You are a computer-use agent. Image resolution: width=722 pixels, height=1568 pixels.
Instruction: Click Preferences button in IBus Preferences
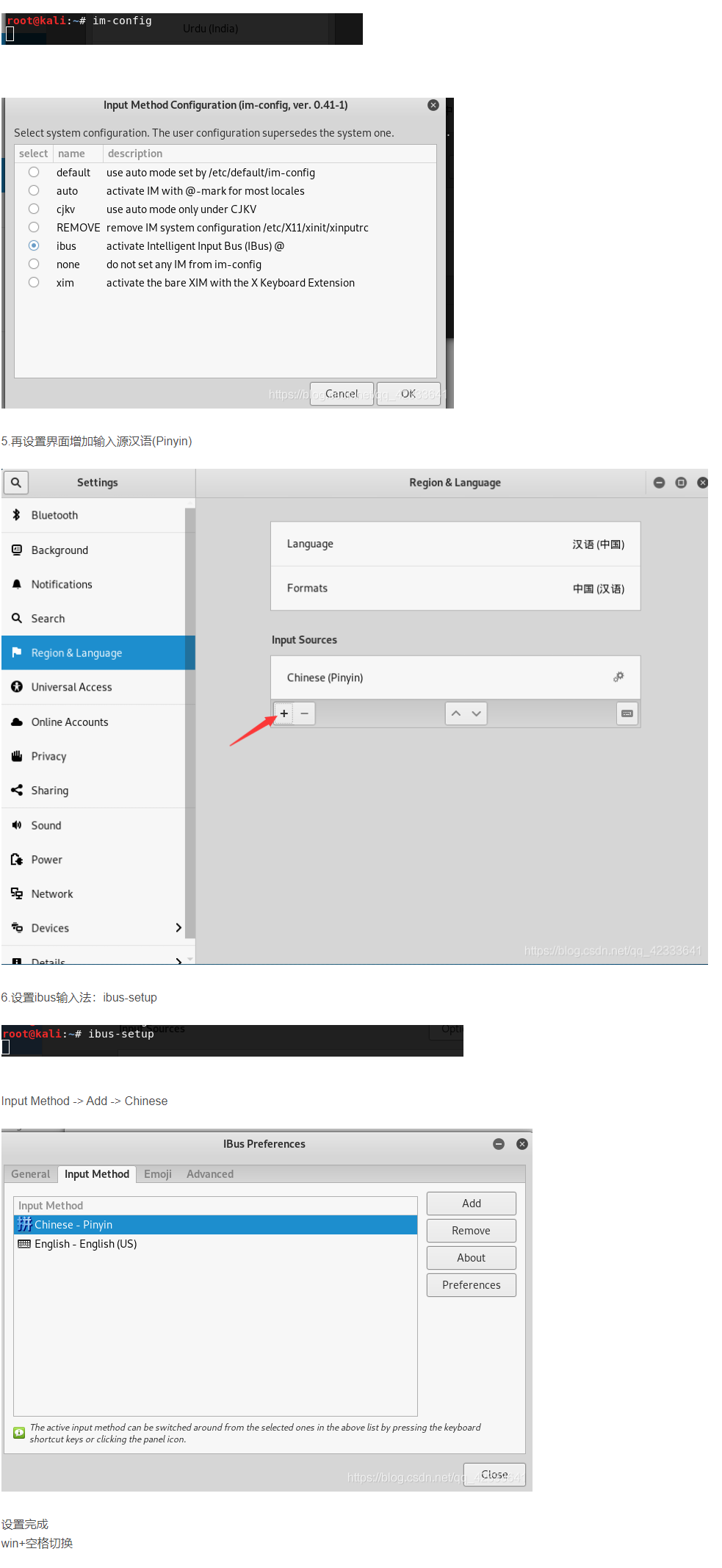pyautogui.click(x=472, y=1285)
